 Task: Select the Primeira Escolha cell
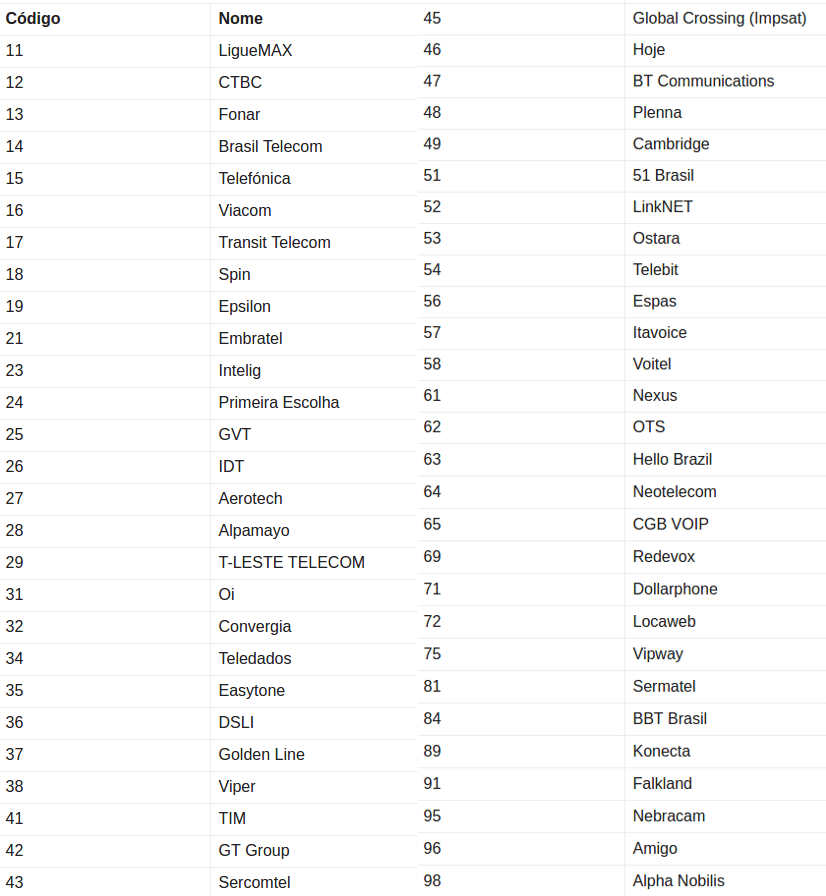(278, 403)
